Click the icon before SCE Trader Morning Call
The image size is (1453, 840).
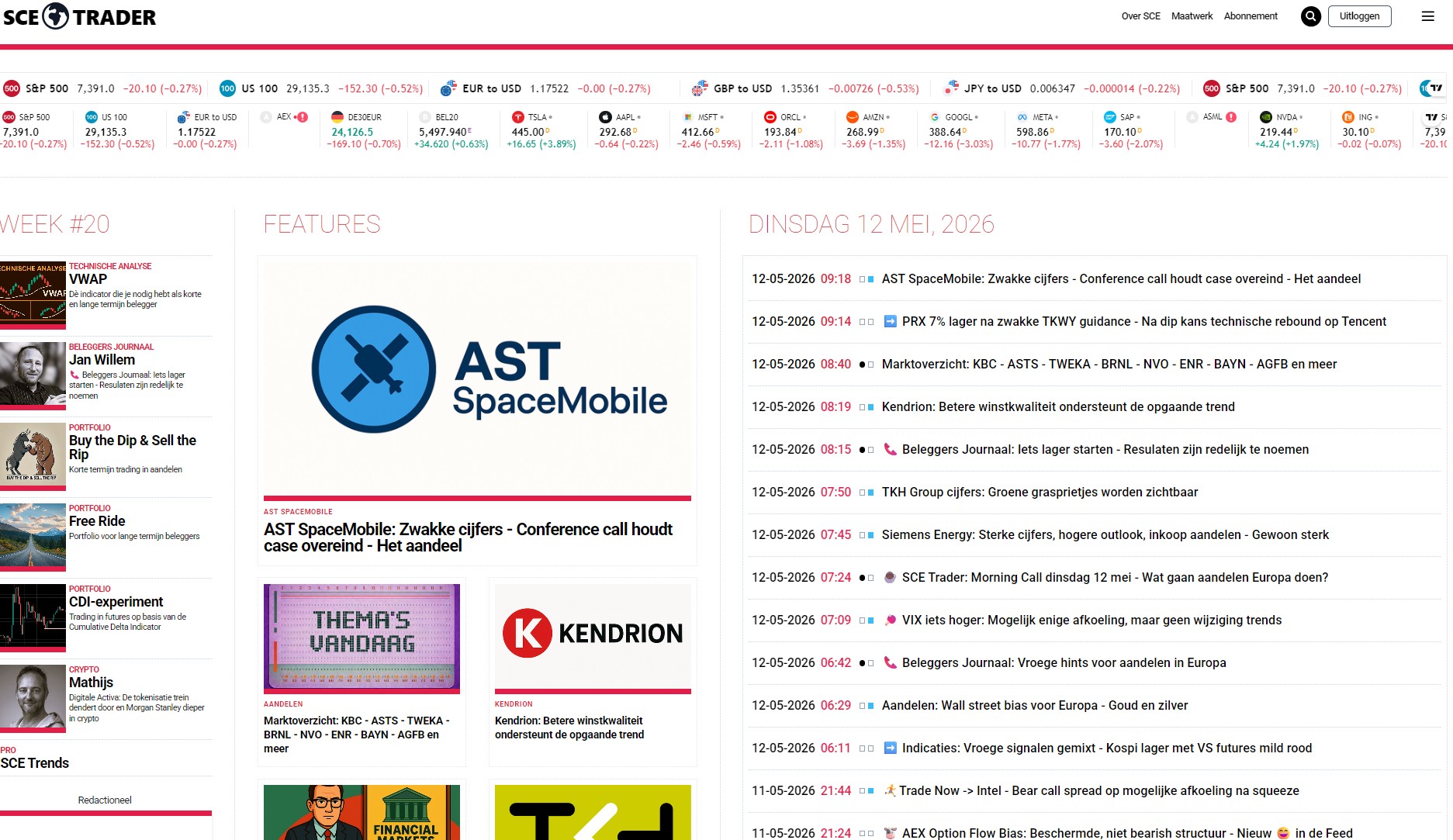point(891,577)
